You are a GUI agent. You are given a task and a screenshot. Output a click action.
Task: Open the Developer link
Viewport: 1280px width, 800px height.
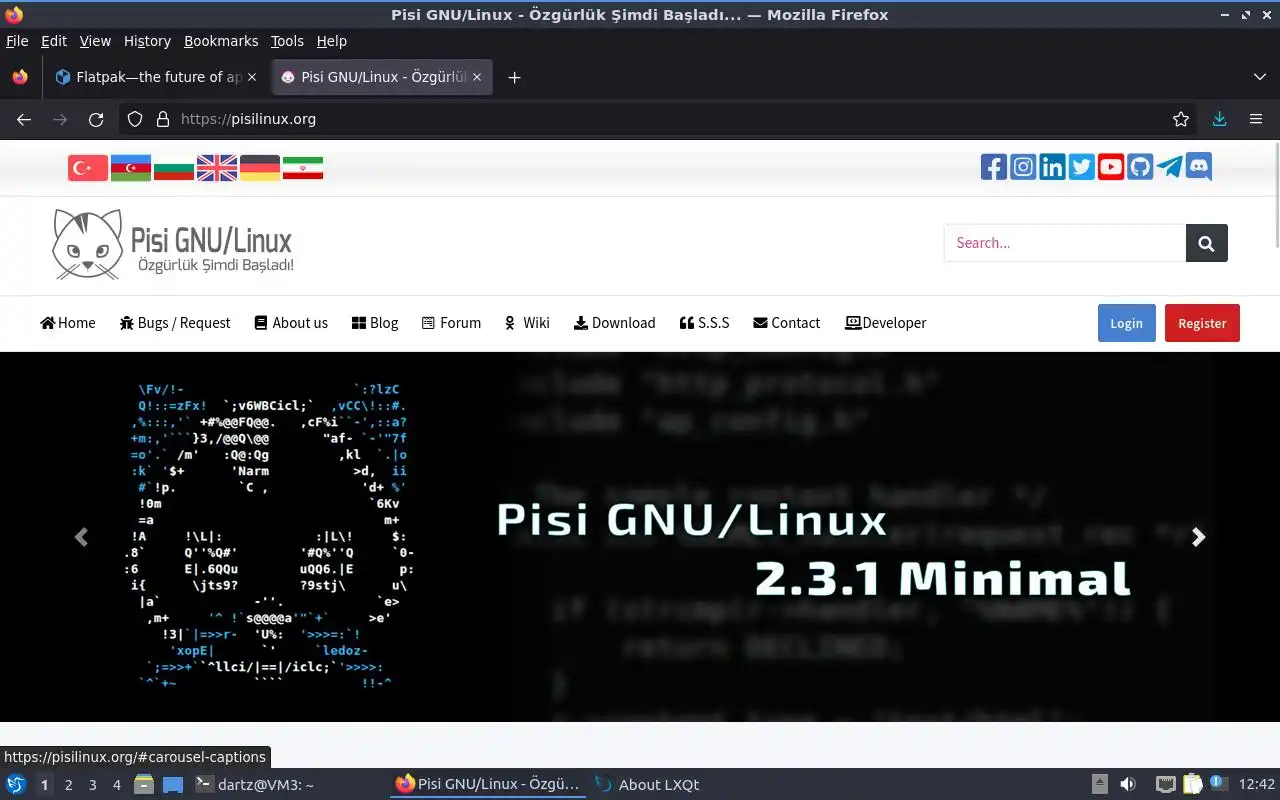tap(886, 323)
